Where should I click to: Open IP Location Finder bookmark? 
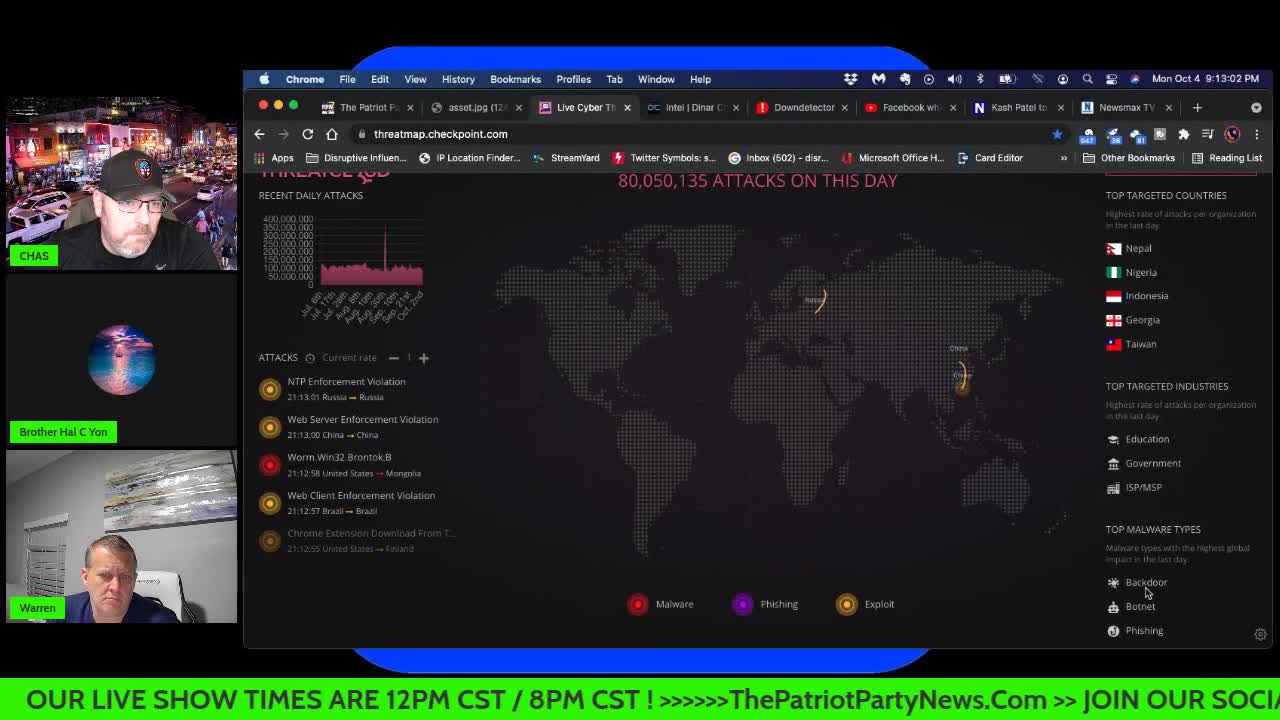point(469,158)
